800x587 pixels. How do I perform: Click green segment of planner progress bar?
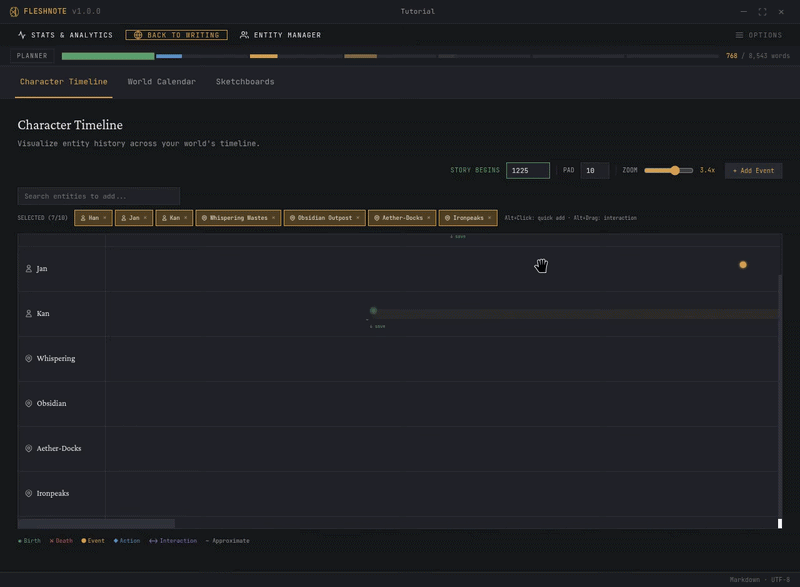(108, 56)
